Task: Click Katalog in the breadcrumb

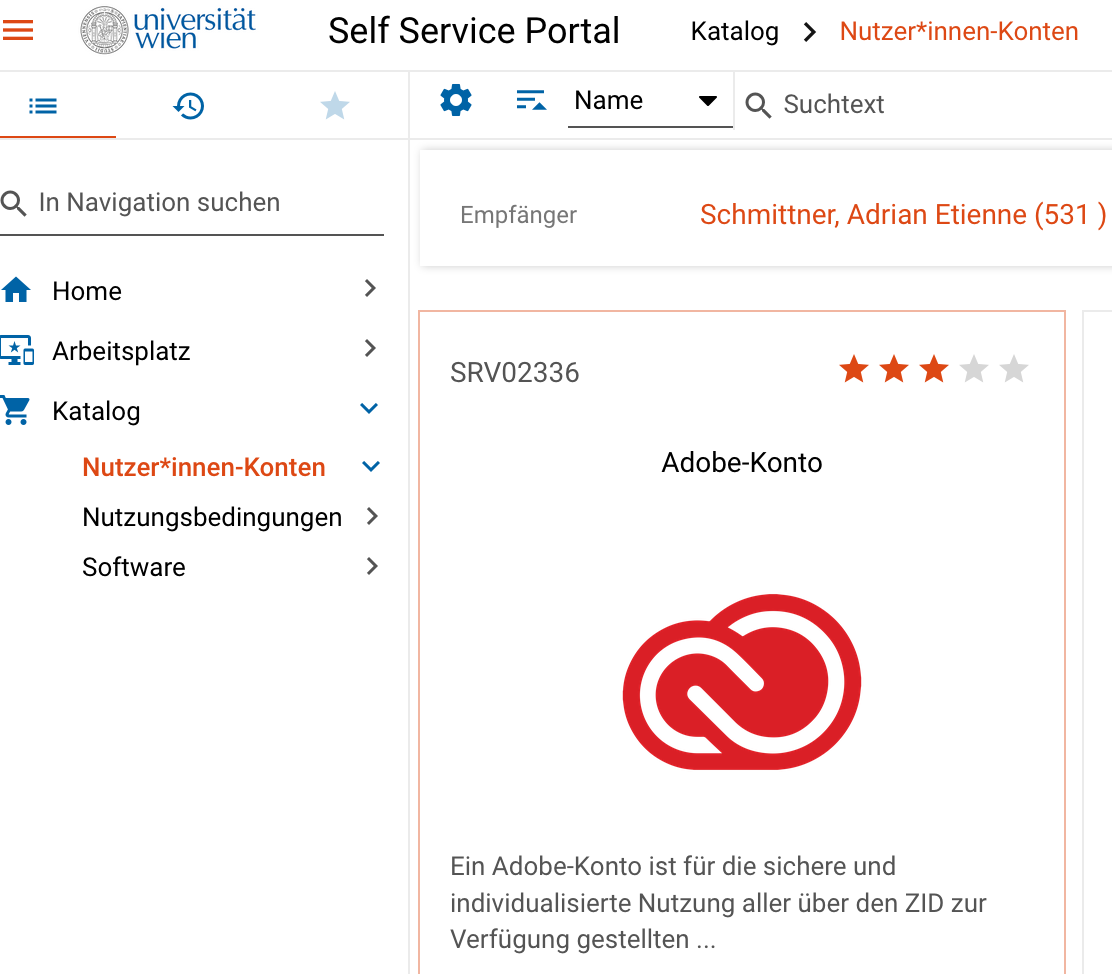Action: (735, 32)
